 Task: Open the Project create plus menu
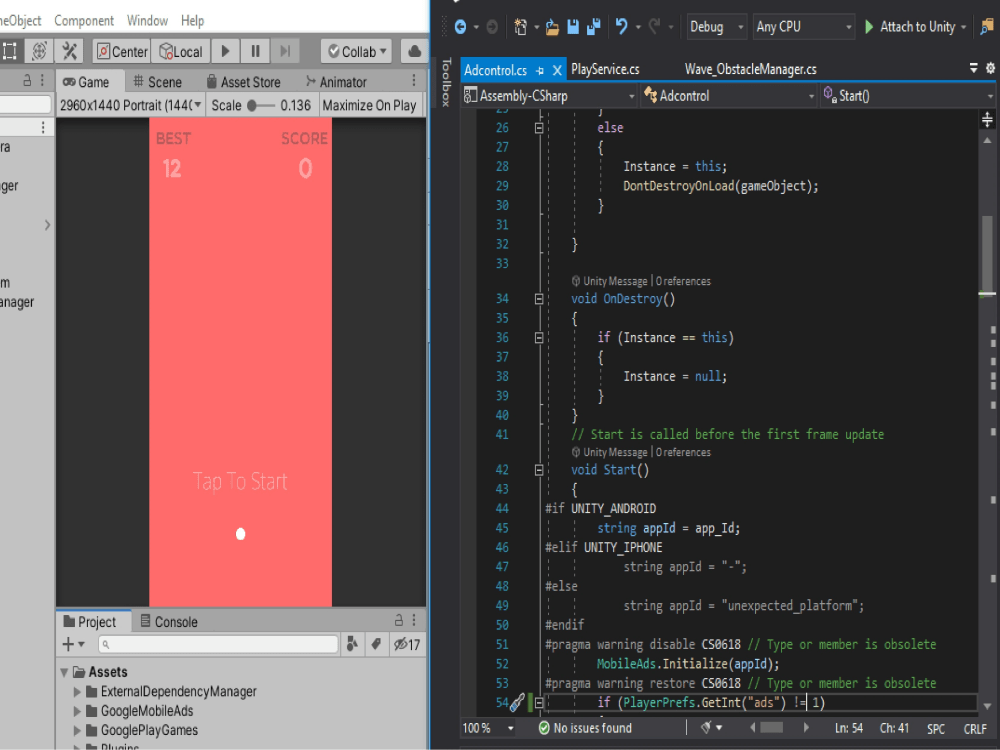pos(73,645)
